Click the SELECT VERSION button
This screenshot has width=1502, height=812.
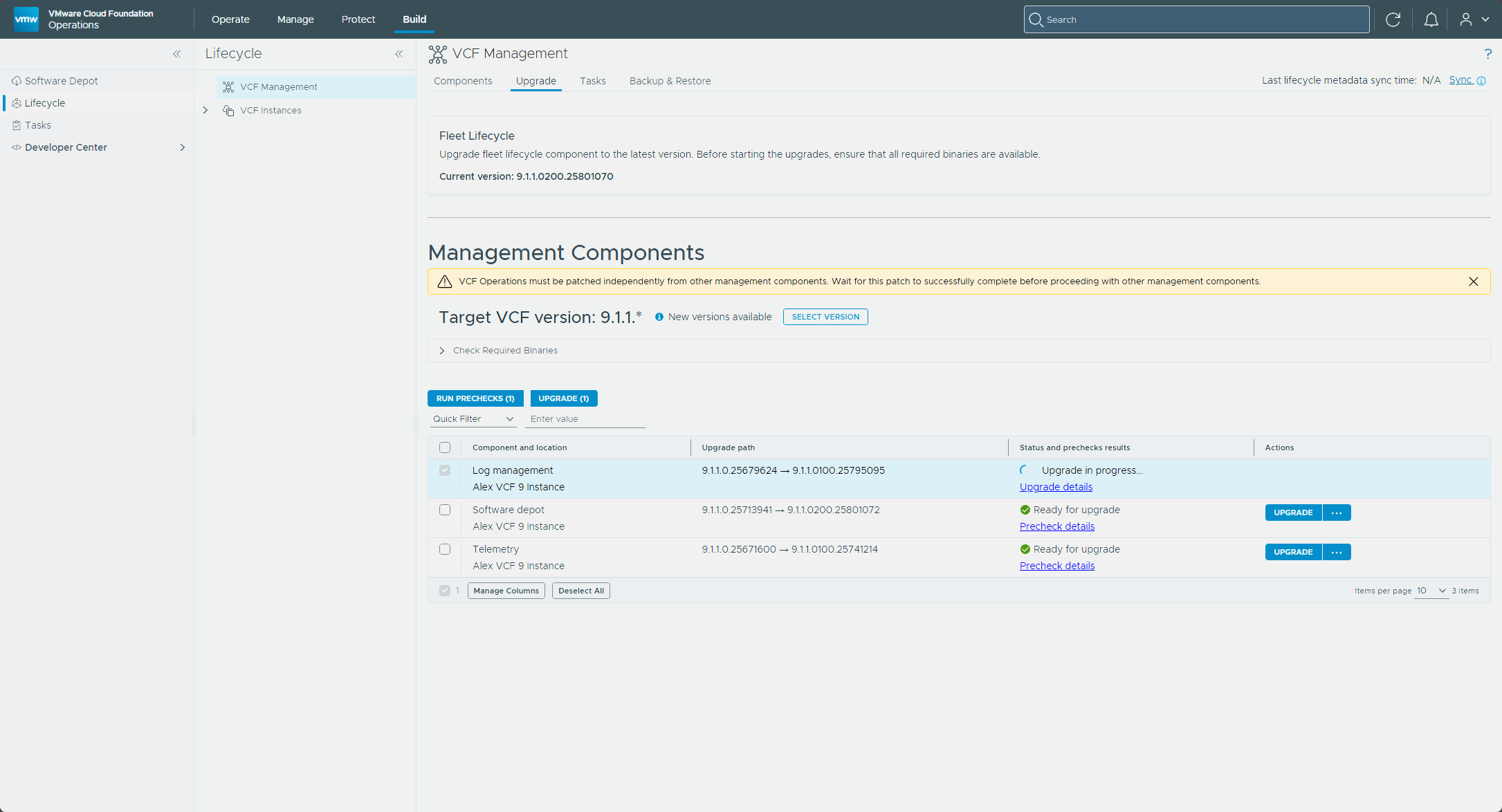(825, 317)
